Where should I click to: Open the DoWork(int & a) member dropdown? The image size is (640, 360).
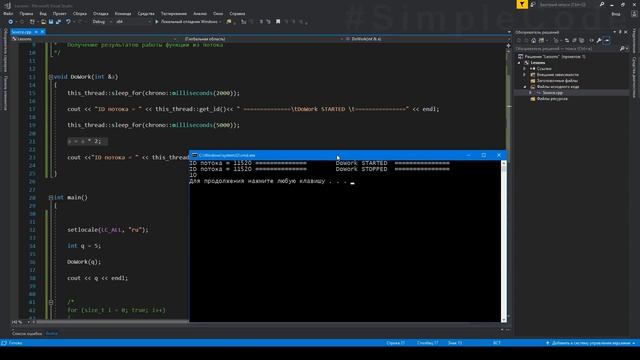pyautogui.click(x=426, y=39)
